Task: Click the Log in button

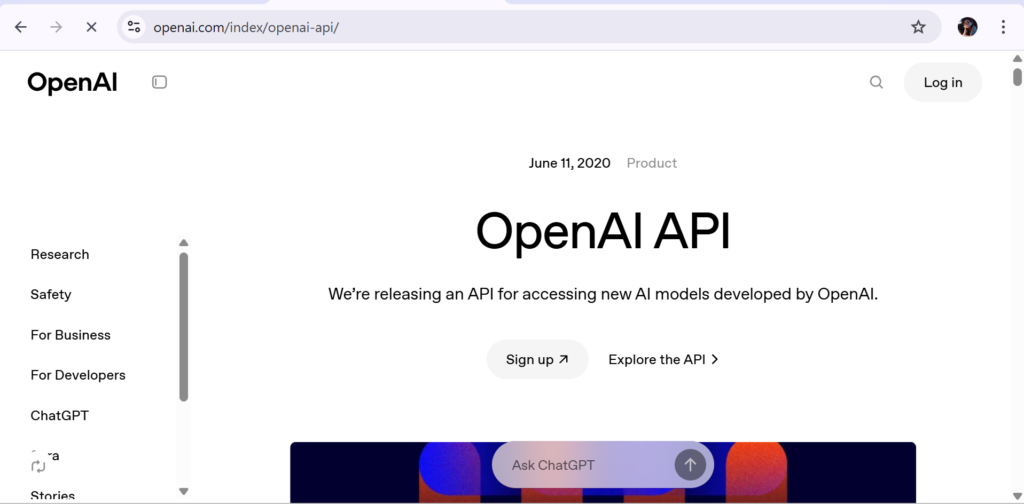Action: (x=942, y=82)
